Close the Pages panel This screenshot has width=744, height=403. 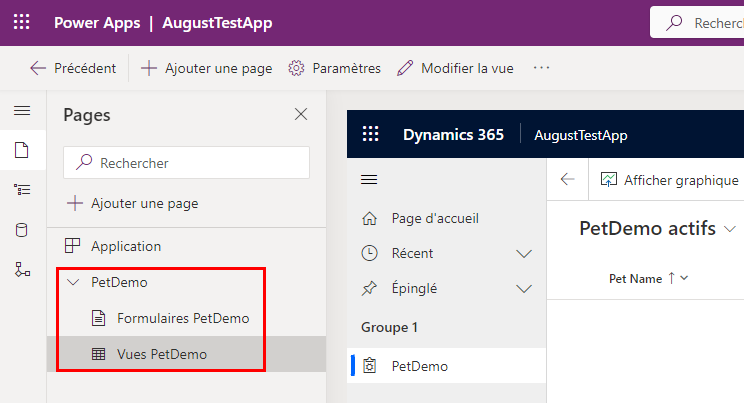(x=301, y=114)
